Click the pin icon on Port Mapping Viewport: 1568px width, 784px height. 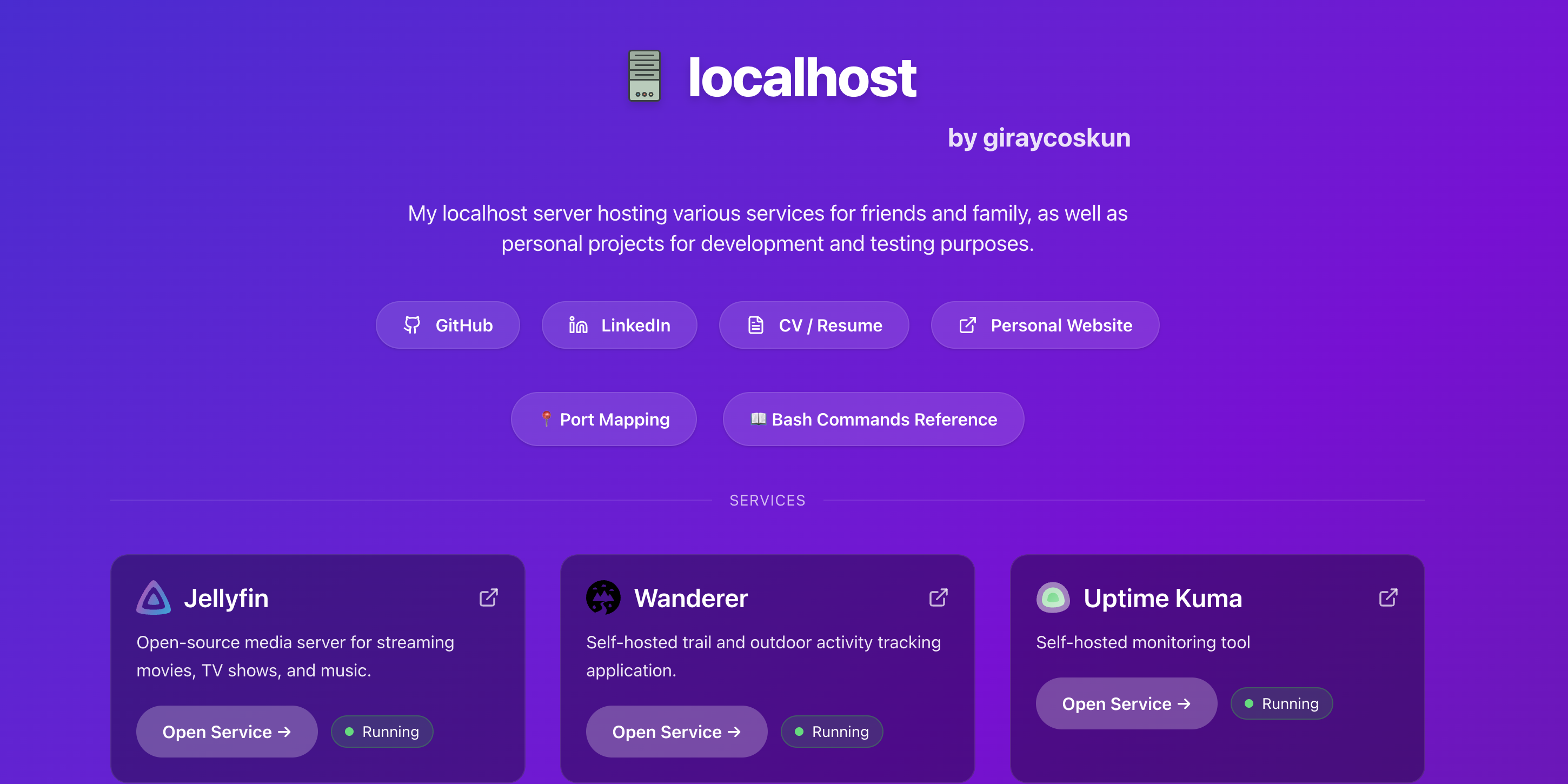(547, 419)
